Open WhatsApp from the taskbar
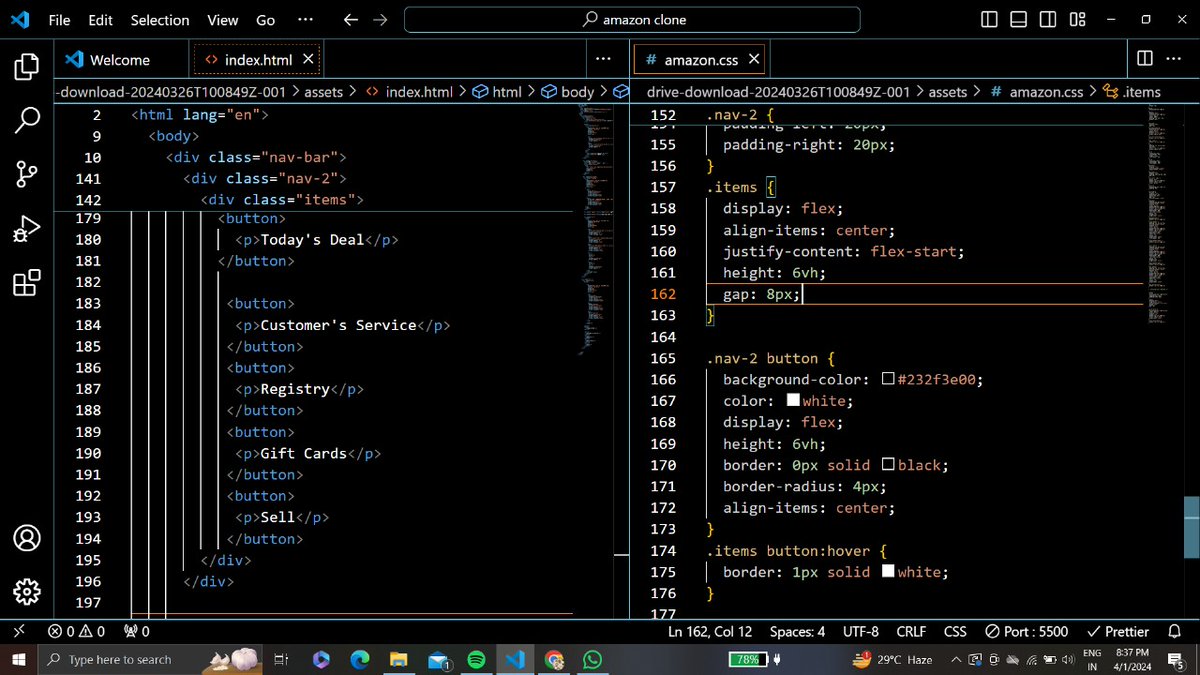This screenshot has height=675, width=1200. [593, 660]
